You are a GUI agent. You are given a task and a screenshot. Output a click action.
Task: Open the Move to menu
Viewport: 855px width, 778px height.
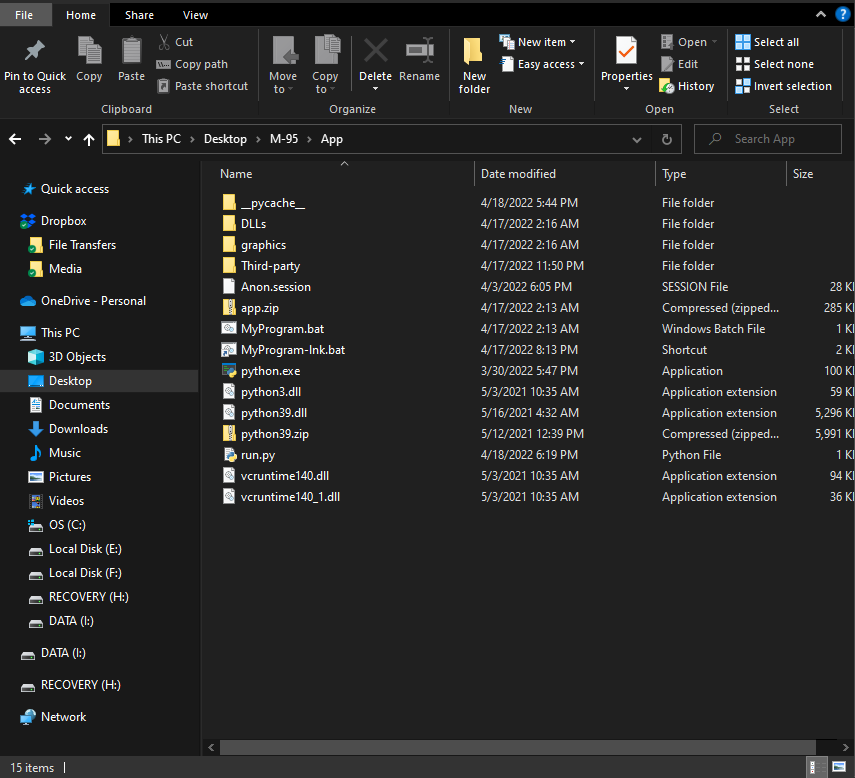coord(284,65)
